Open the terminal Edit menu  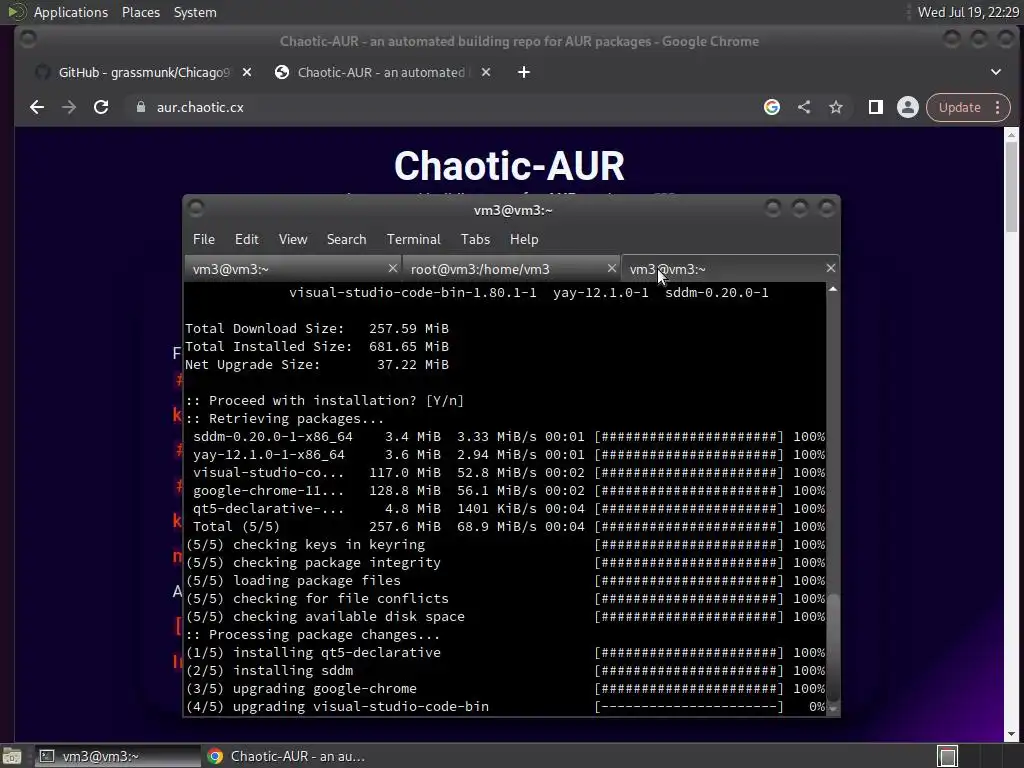pos(247,239)
